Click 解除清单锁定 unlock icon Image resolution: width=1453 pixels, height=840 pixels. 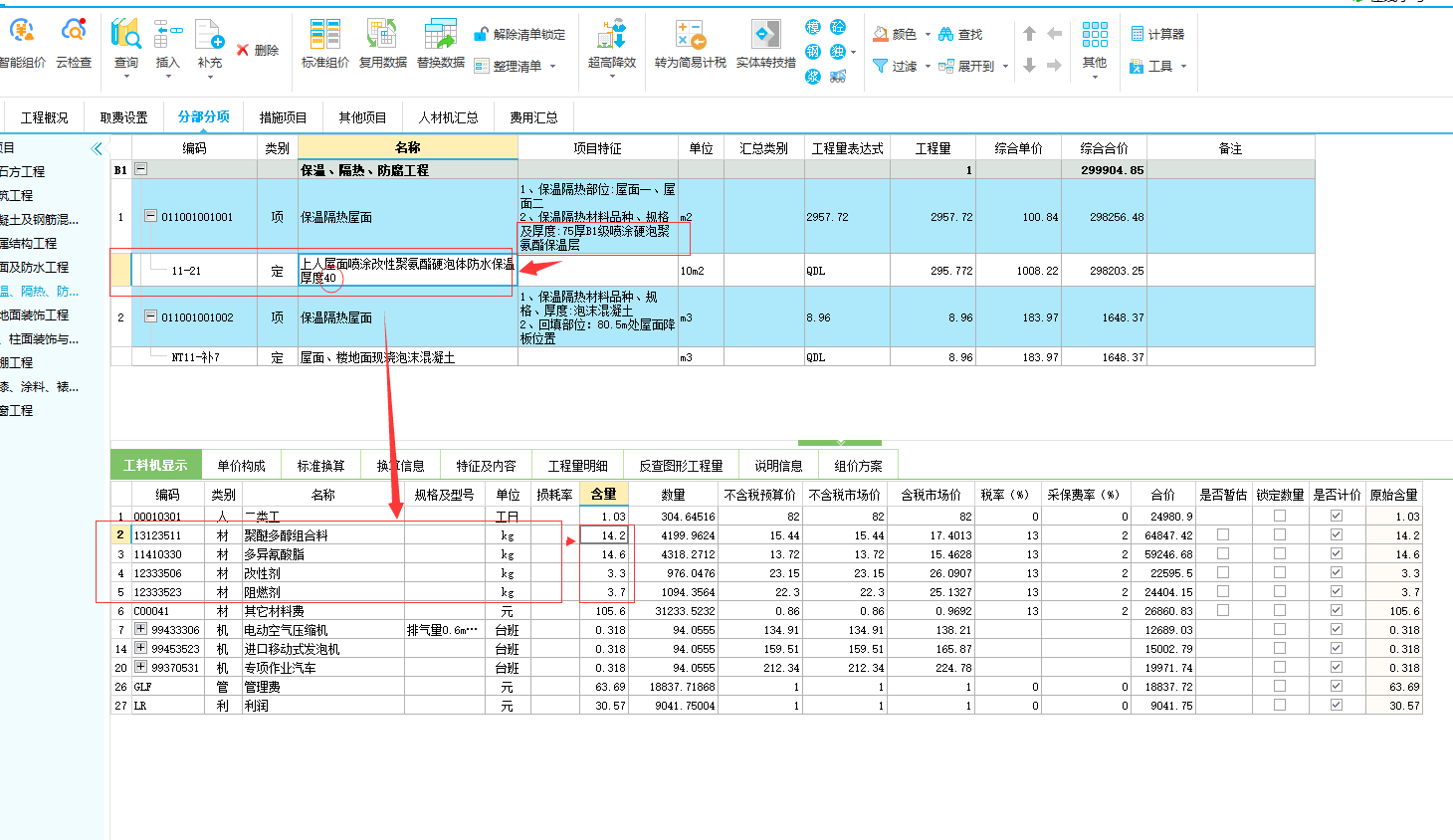[x=481, y=34]
